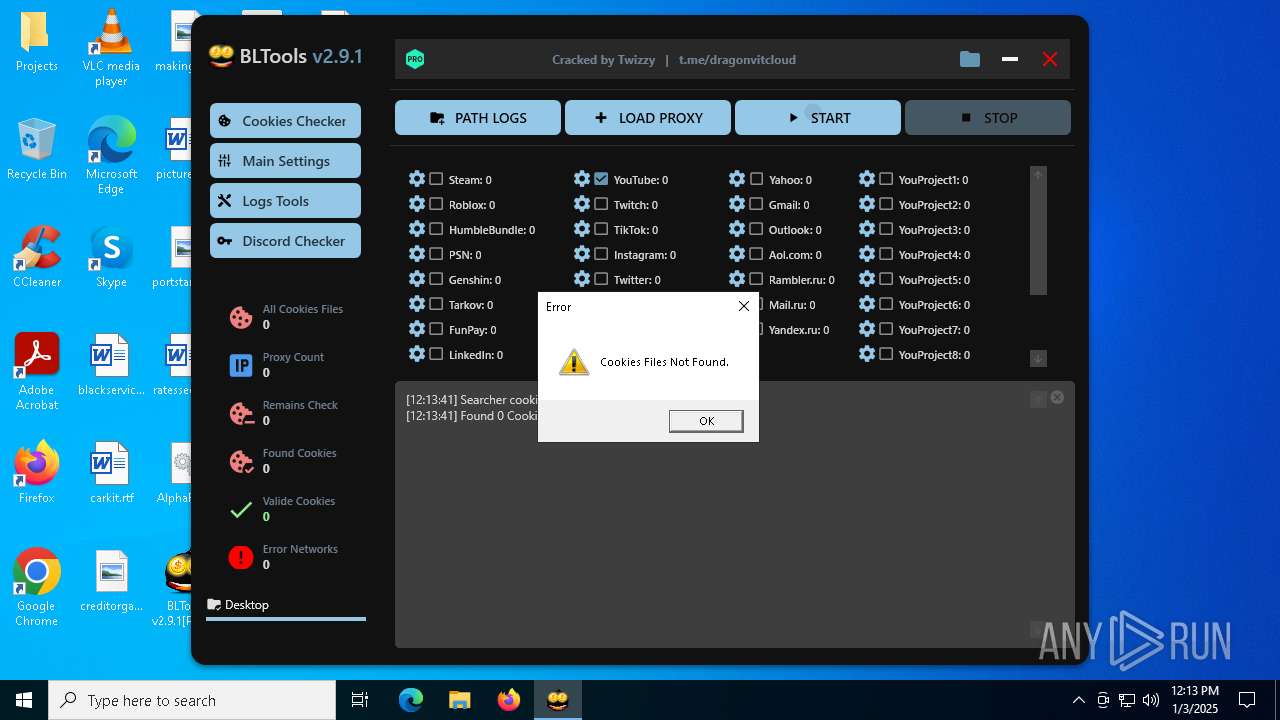Open settings gear for PSN
1280x720 pixels.
tap(417, 254)
